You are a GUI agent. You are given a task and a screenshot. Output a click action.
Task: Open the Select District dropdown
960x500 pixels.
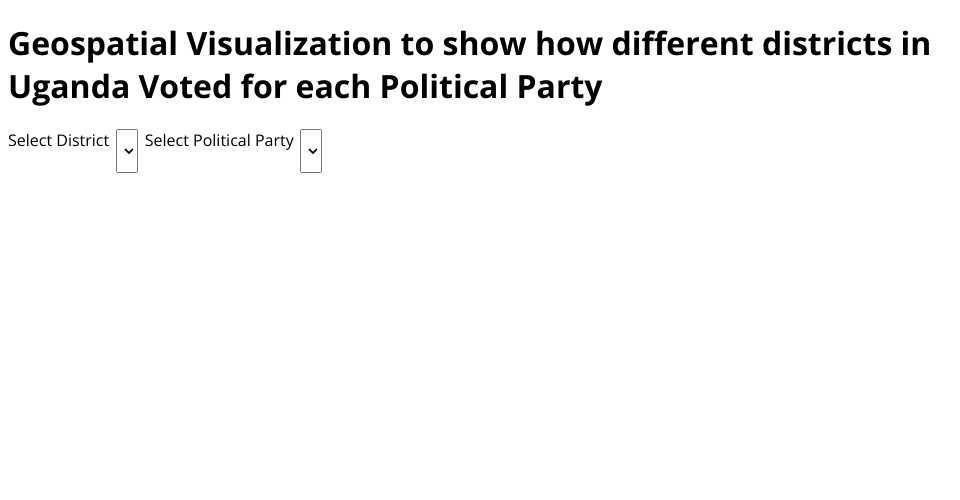click(127, 151)
